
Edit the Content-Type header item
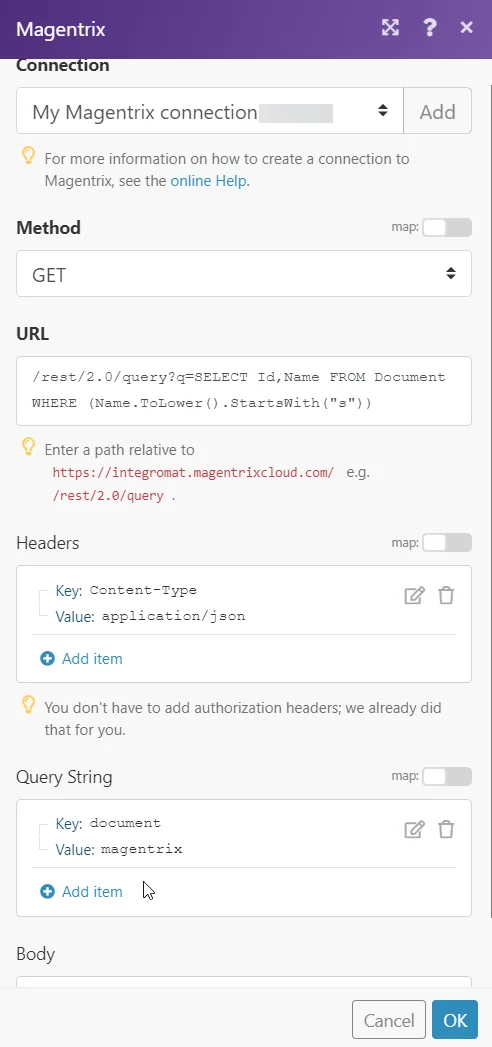point(415,596)
